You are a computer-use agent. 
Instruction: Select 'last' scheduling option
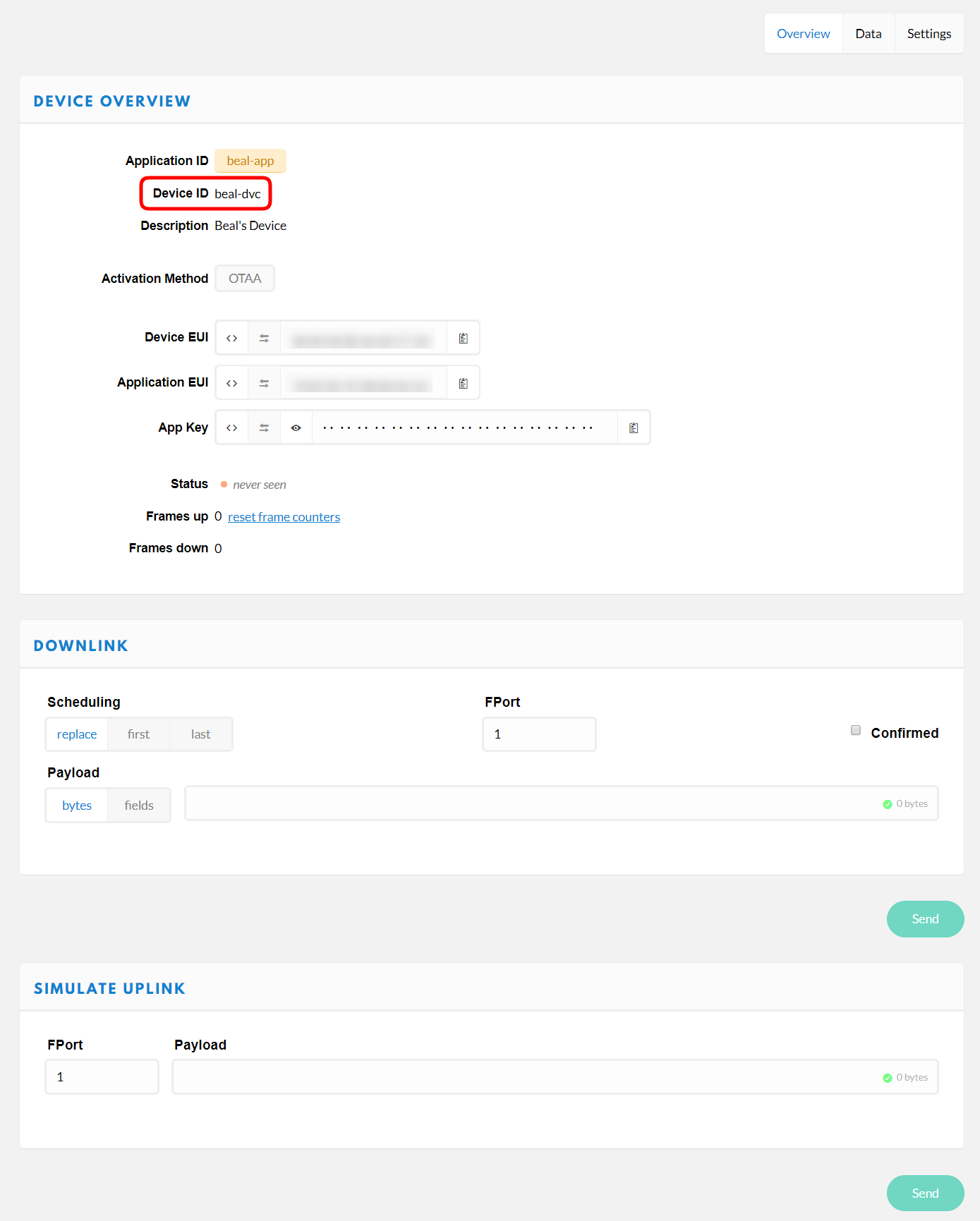pos(201,735)
